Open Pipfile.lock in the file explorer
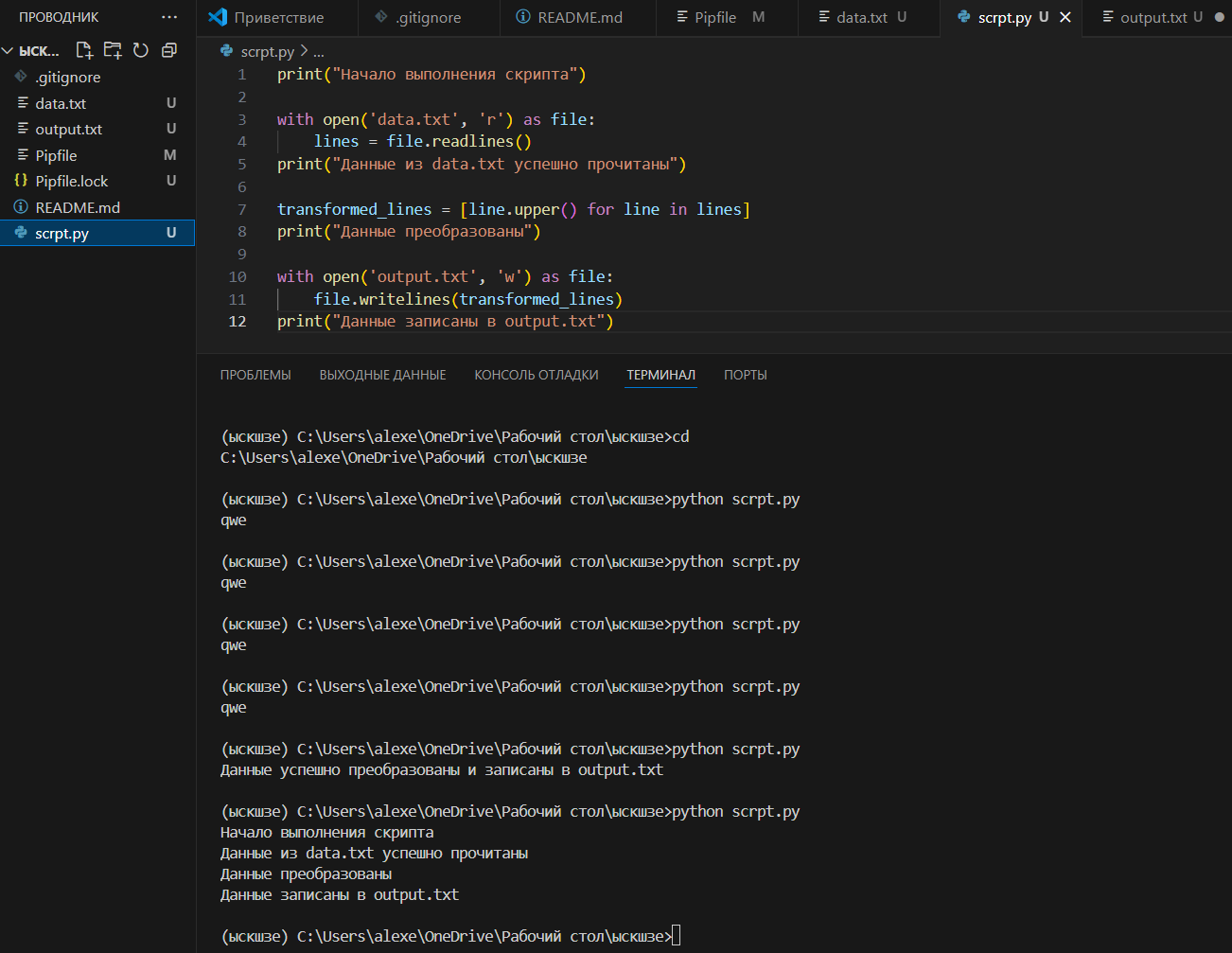Screen dimensions: 1232x953 (x=72, y=181)
